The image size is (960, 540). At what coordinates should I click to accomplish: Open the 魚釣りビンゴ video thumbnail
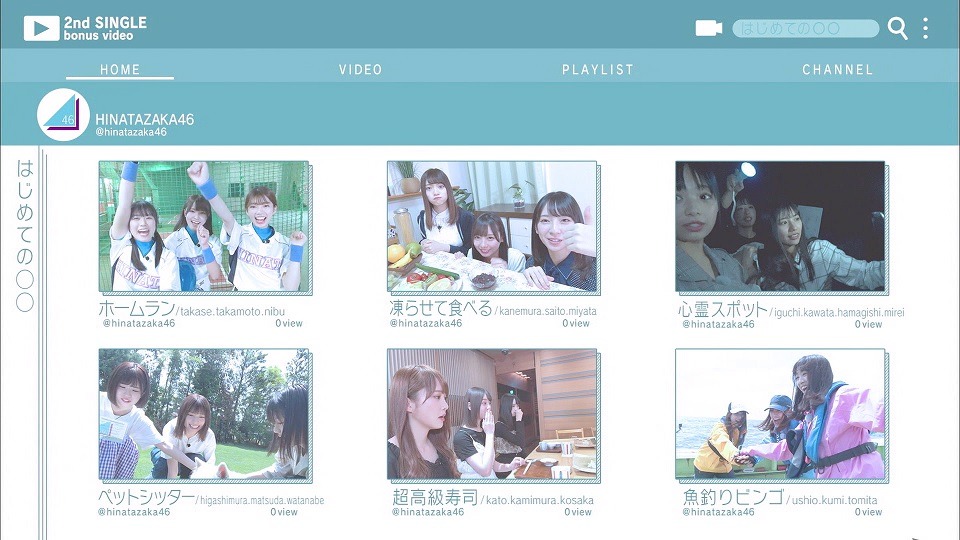tap(780, 414)
